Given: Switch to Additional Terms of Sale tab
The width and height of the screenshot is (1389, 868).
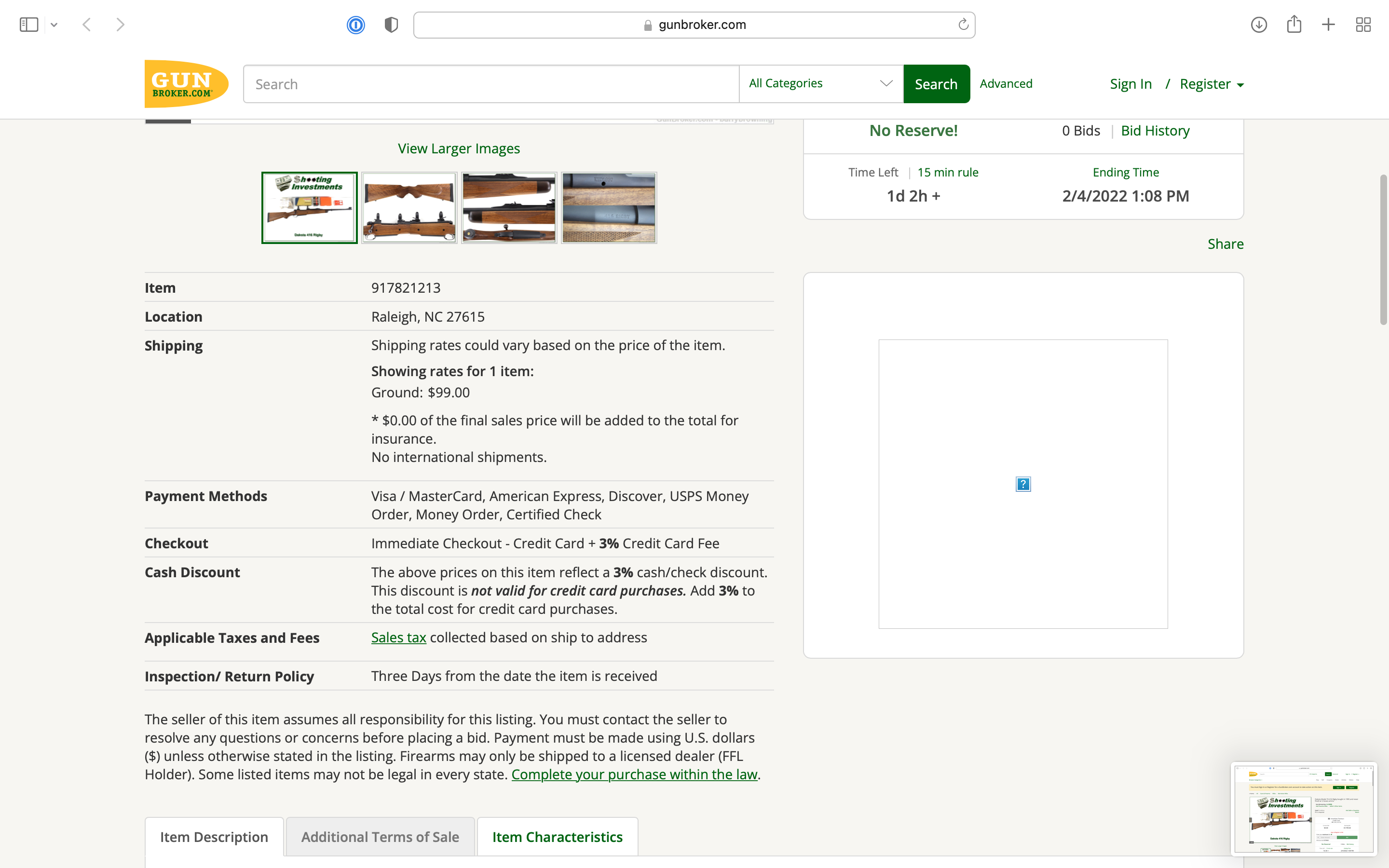Looking at the screenshot, I should tap(380, 837).
